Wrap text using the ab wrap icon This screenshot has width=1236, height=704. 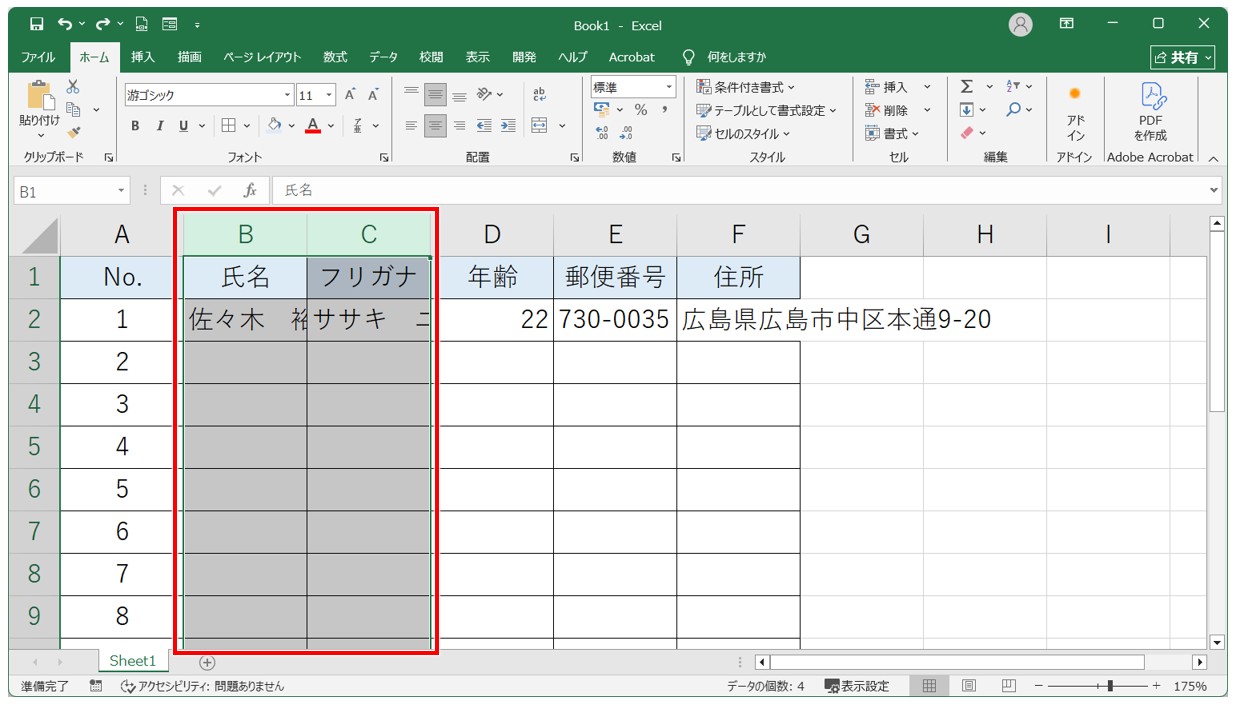[540, 95]
